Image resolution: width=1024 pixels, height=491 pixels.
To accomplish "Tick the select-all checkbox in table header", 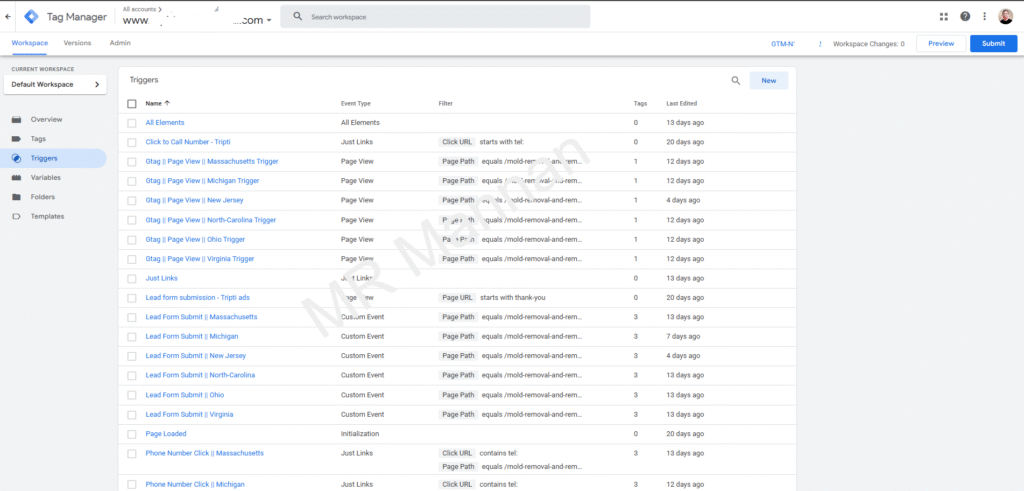I will tap(132, 103).
